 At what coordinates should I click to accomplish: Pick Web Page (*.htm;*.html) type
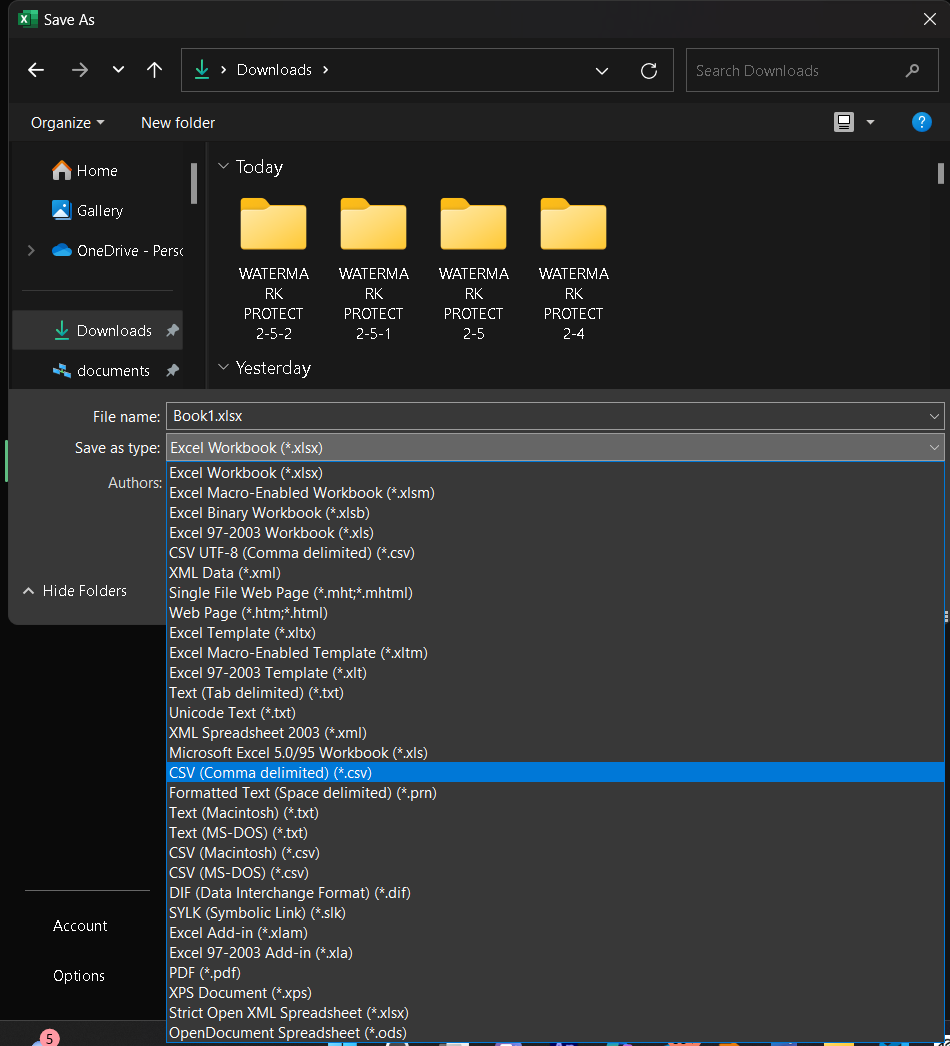coord(555,613)
